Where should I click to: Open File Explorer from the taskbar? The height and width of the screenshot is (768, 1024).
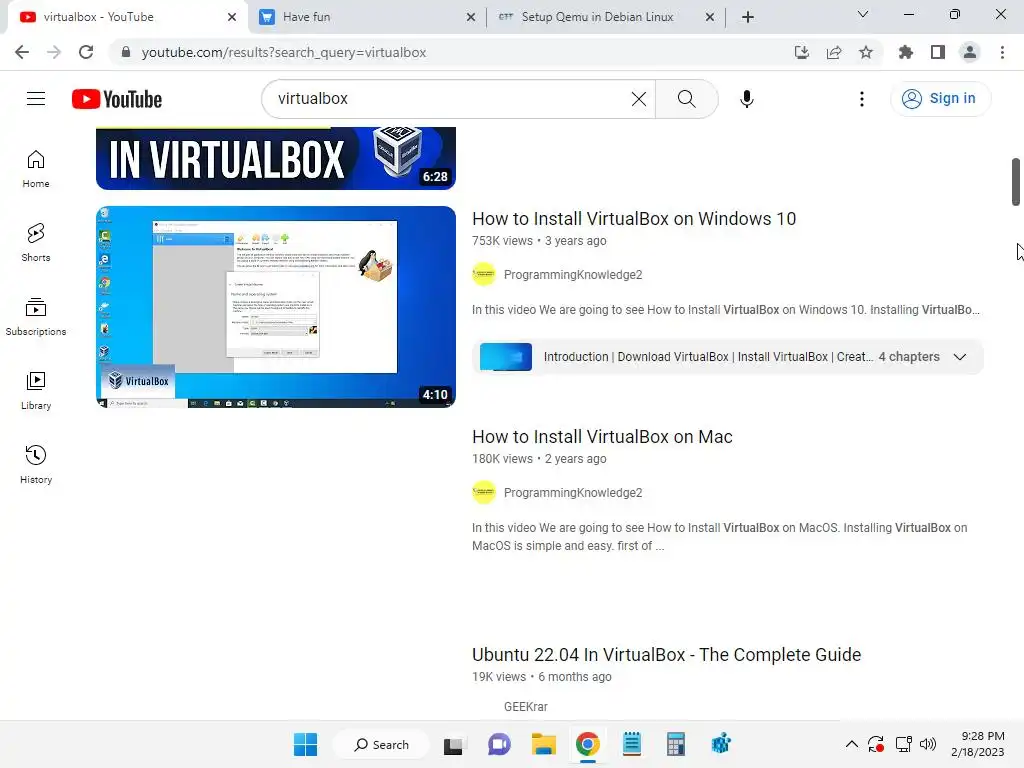[x=543, y=744]
